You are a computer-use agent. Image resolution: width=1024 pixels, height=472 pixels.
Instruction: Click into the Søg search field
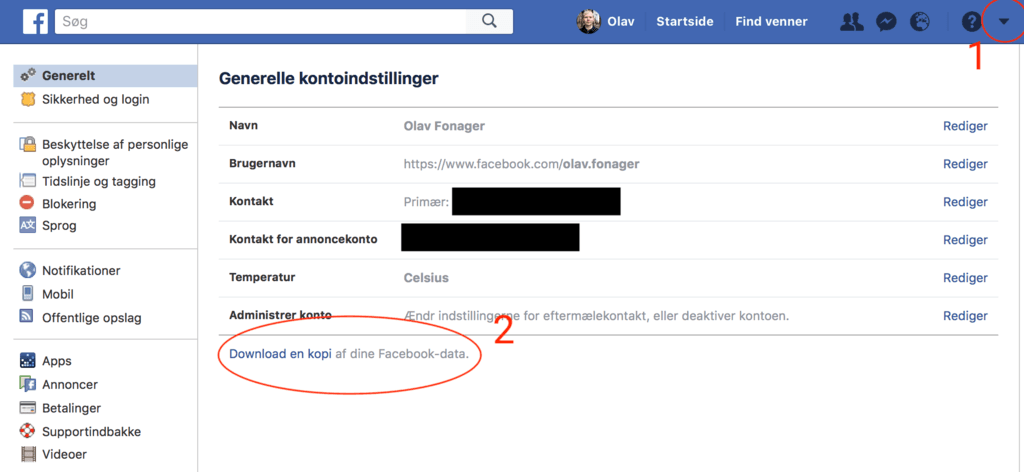click(x=261, y=22)
